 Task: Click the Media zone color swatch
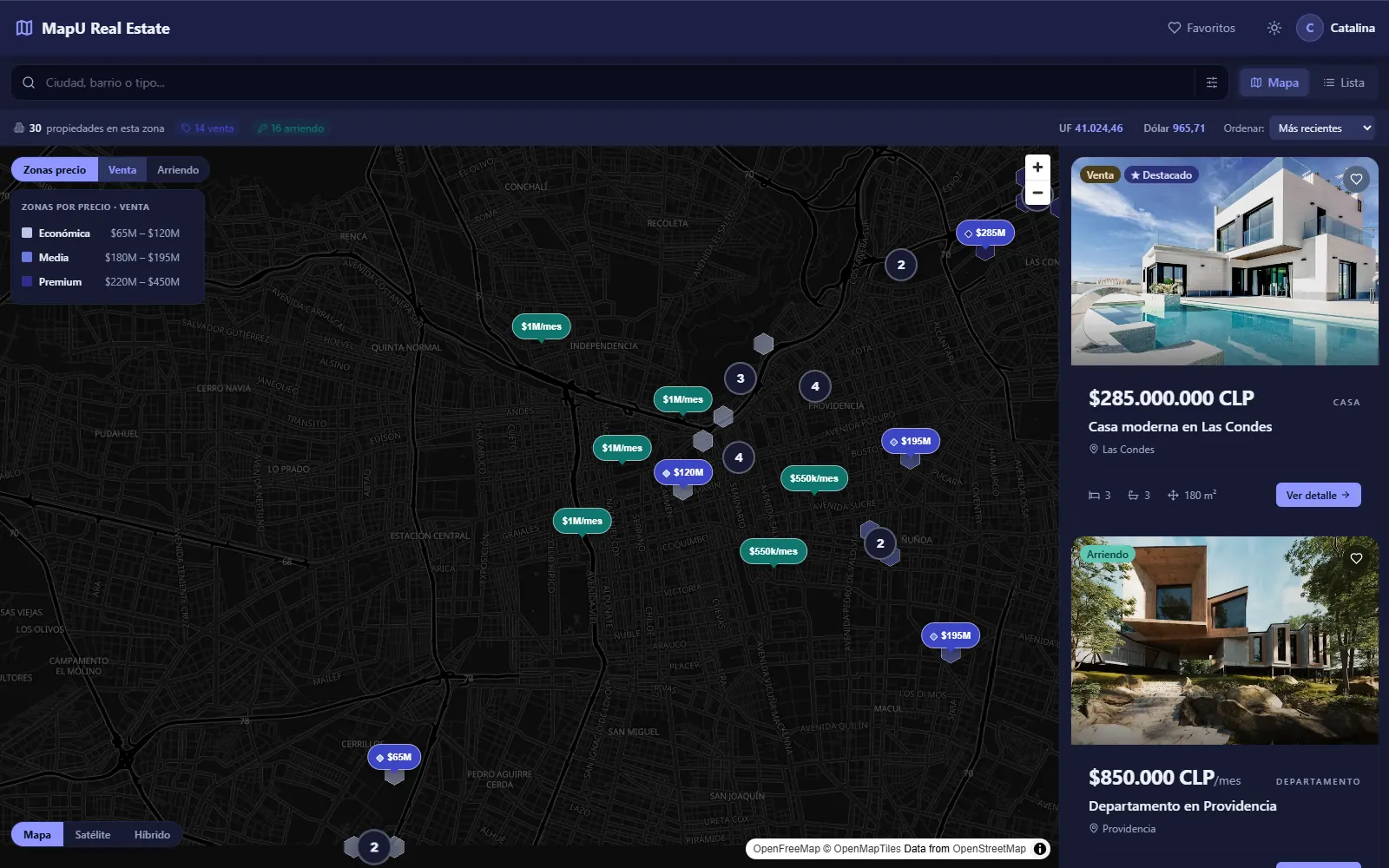[27, 257]
